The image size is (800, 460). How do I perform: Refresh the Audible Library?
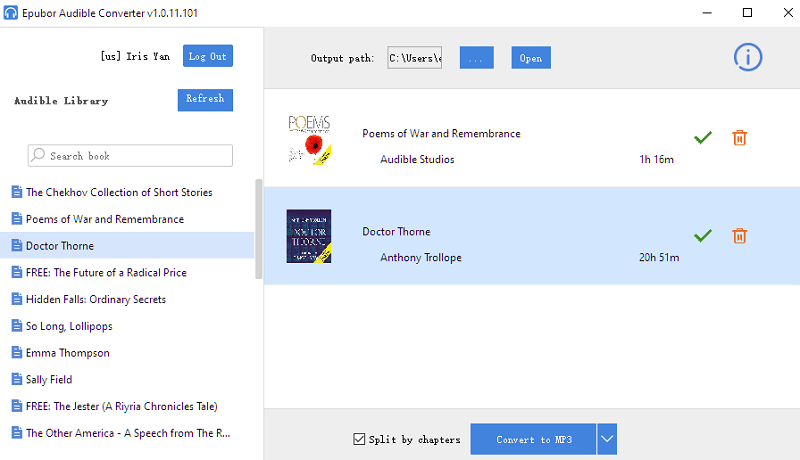click(x=205, y=99)
